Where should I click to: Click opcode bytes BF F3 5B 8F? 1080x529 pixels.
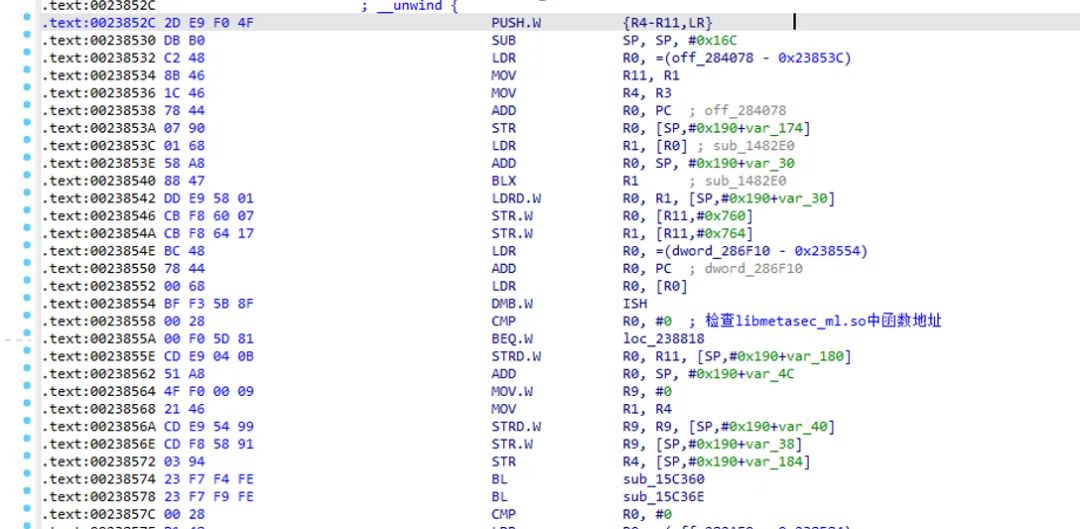point(209,304)
